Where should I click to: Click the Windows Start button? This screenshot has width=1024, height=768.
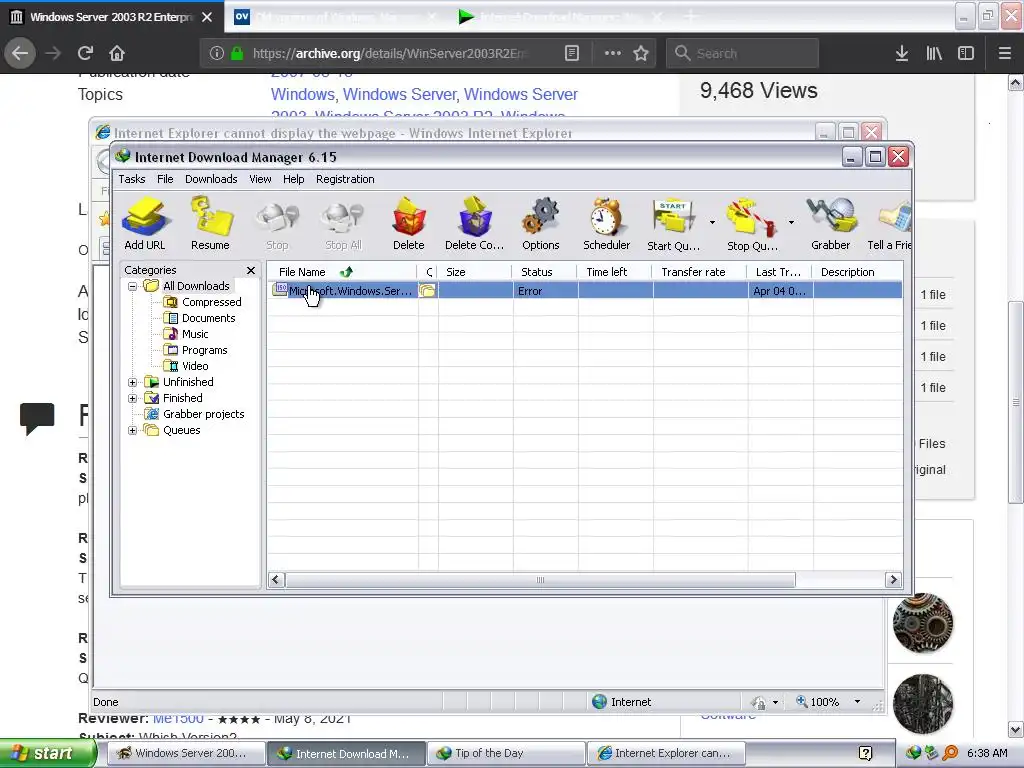coord(46,753)
